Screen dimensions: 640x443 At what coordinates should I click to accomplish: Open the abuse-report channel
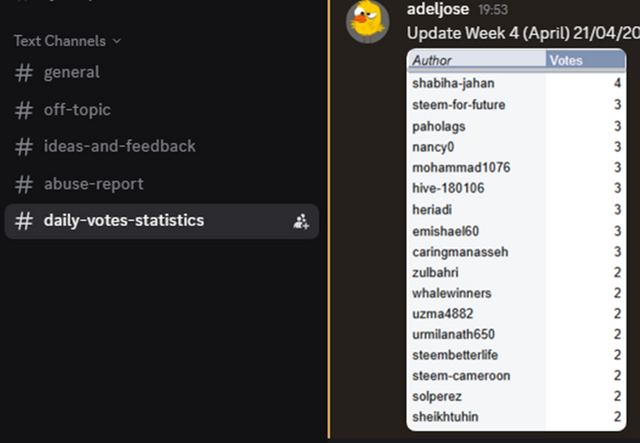click(162, 184)
